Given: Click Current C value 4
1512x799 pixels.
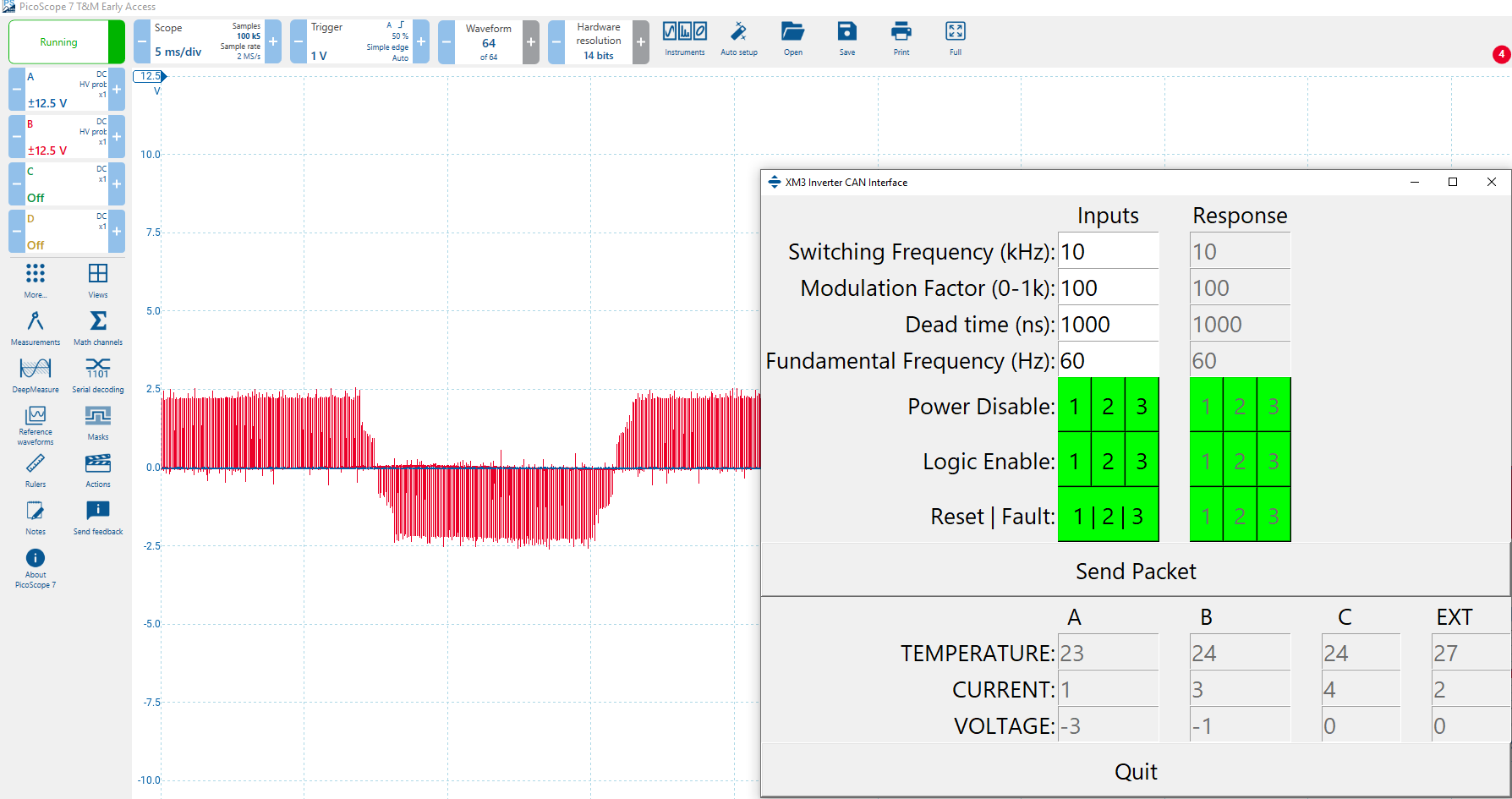Looking at the screenshot, I should [1361, 689].
